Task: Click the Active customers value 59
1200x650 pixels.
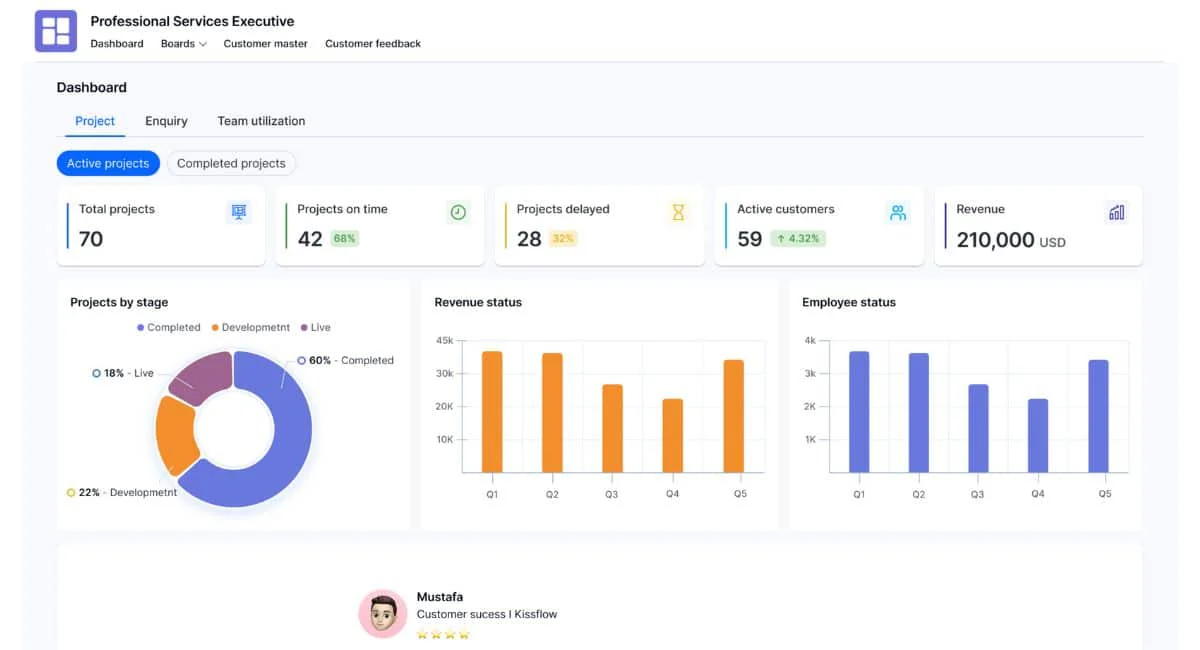Action: click(750, 239)
